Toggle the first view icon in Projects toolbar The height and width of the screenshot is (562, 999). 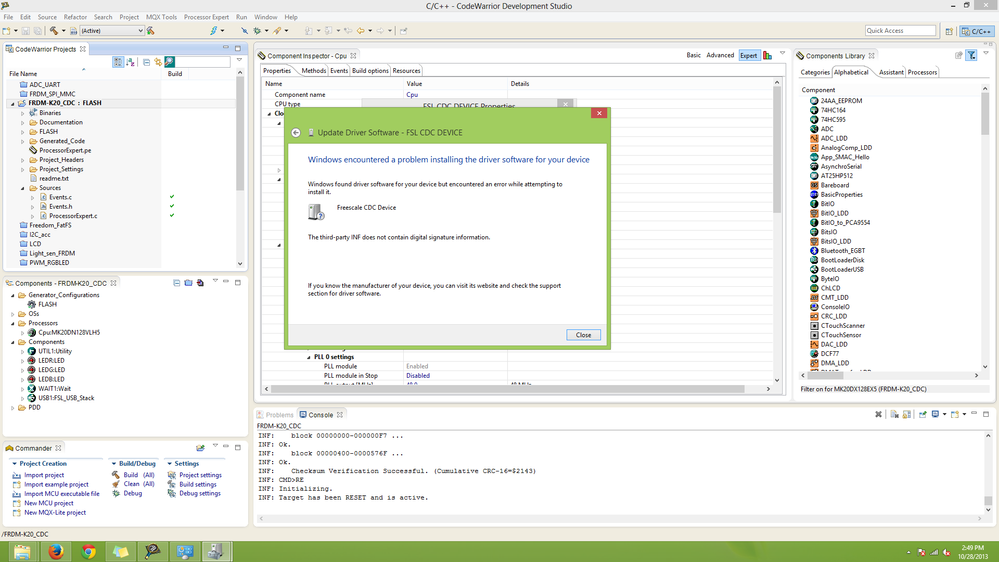(x=118, y=62)
